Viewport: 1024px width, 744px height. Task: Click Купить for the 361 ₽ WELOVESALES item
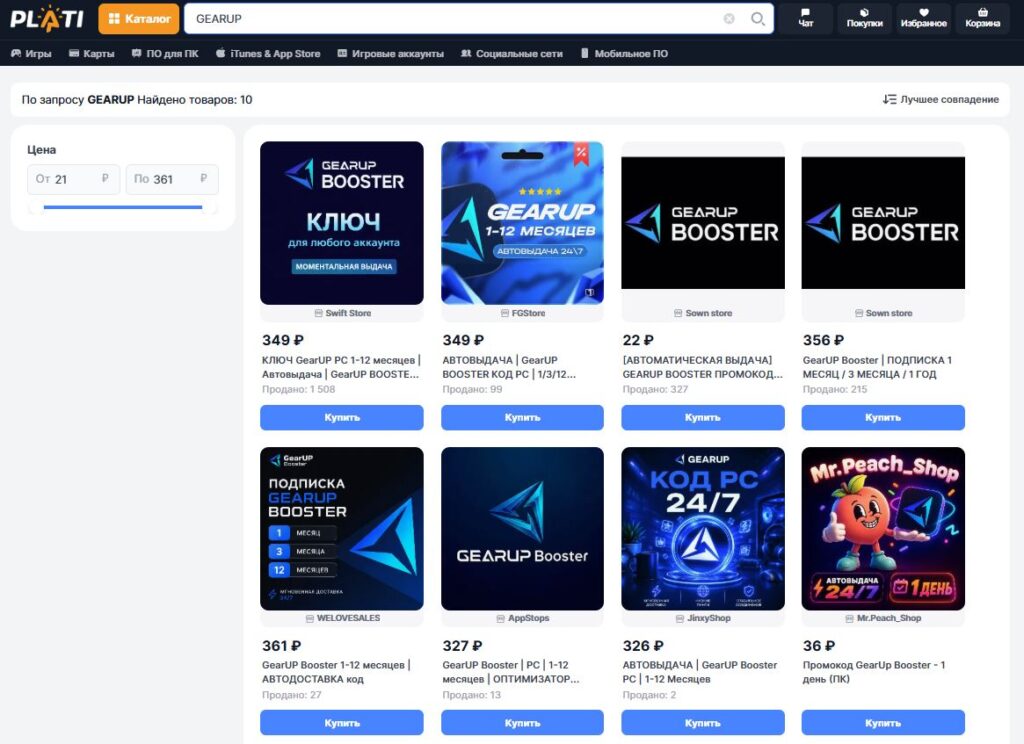342,722
